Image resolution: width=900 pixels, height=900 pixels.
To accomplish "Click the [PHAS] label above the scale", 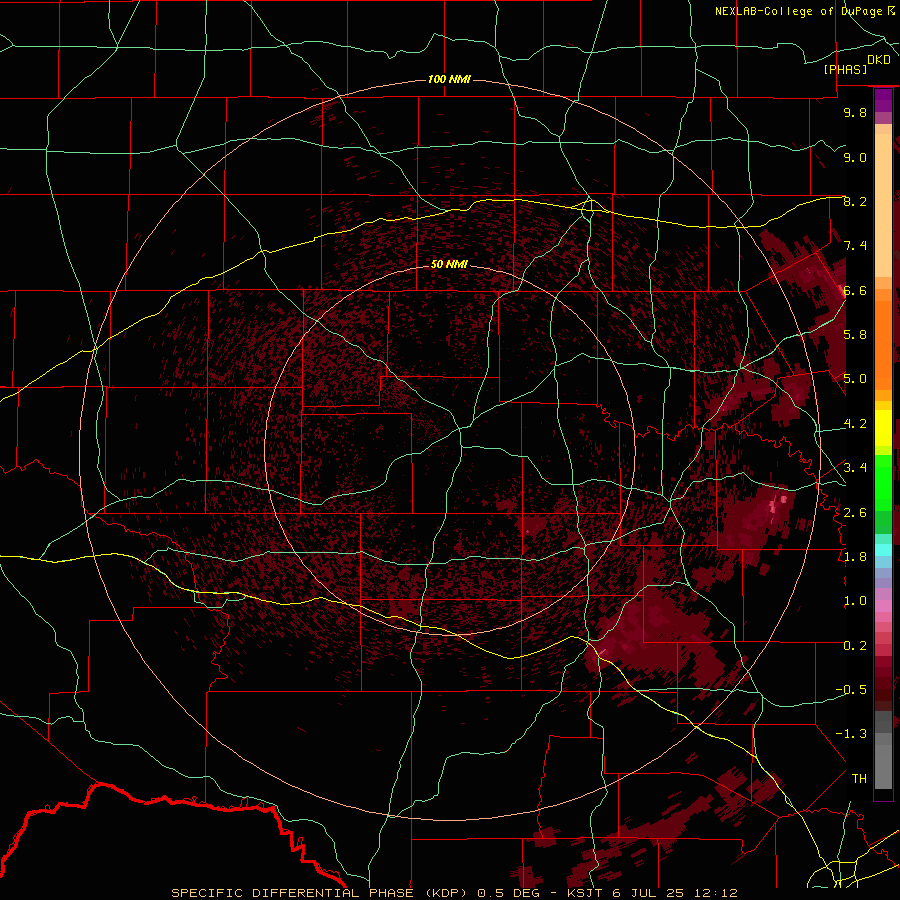I will click(845, 69).
